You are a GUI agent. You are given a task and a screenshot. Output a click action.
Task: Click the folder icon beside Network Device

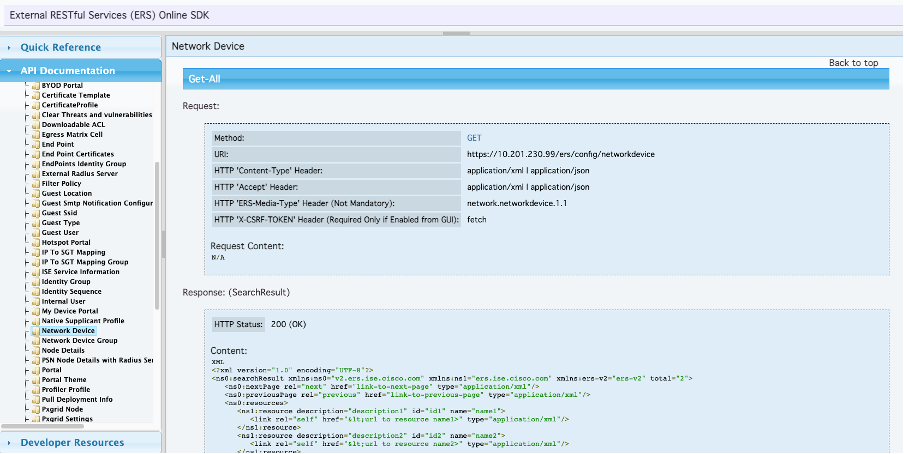coord(36,332)
